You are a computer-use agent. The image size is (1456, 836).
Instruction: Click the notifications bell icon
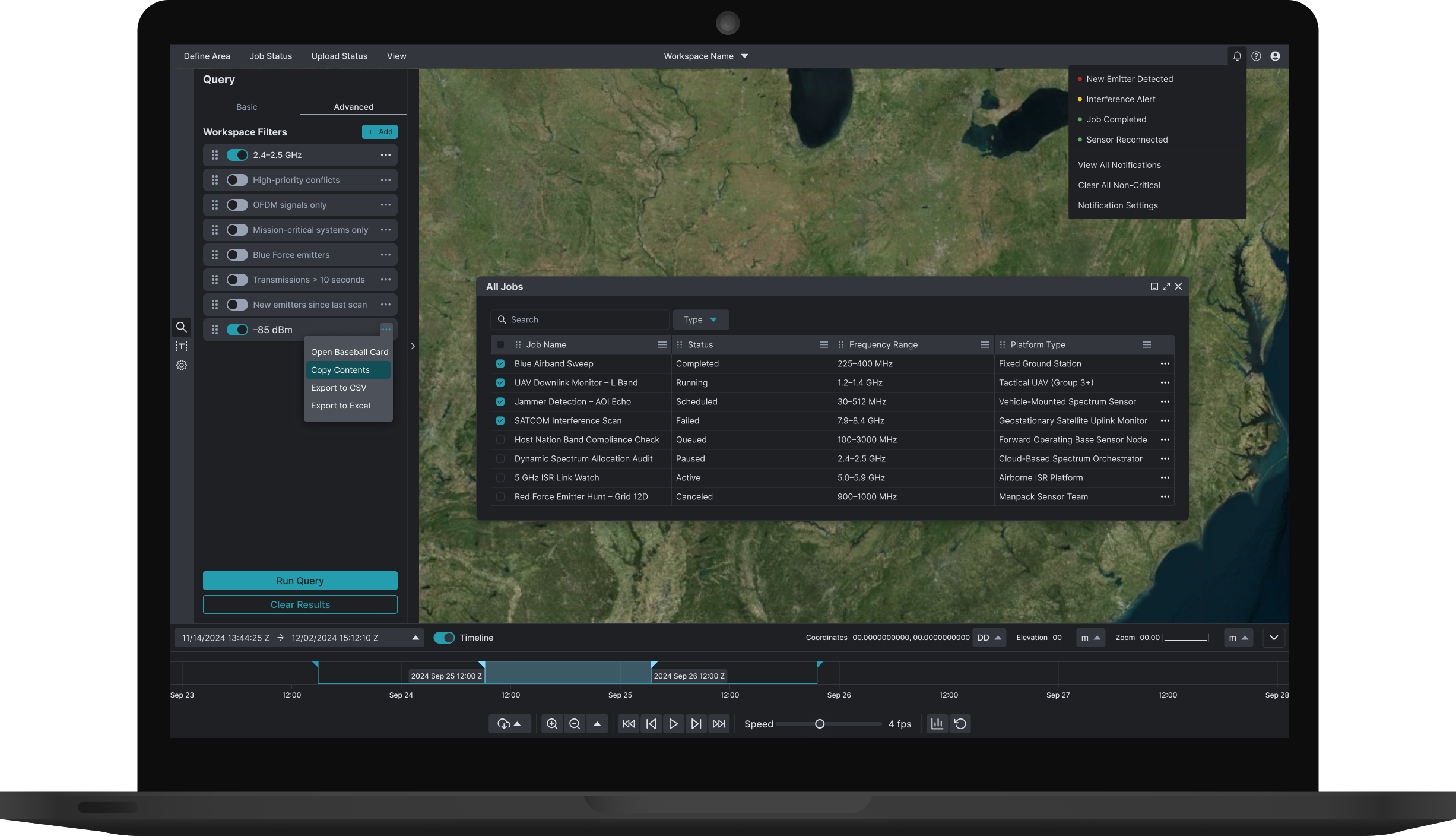[x=1237, y=56]
